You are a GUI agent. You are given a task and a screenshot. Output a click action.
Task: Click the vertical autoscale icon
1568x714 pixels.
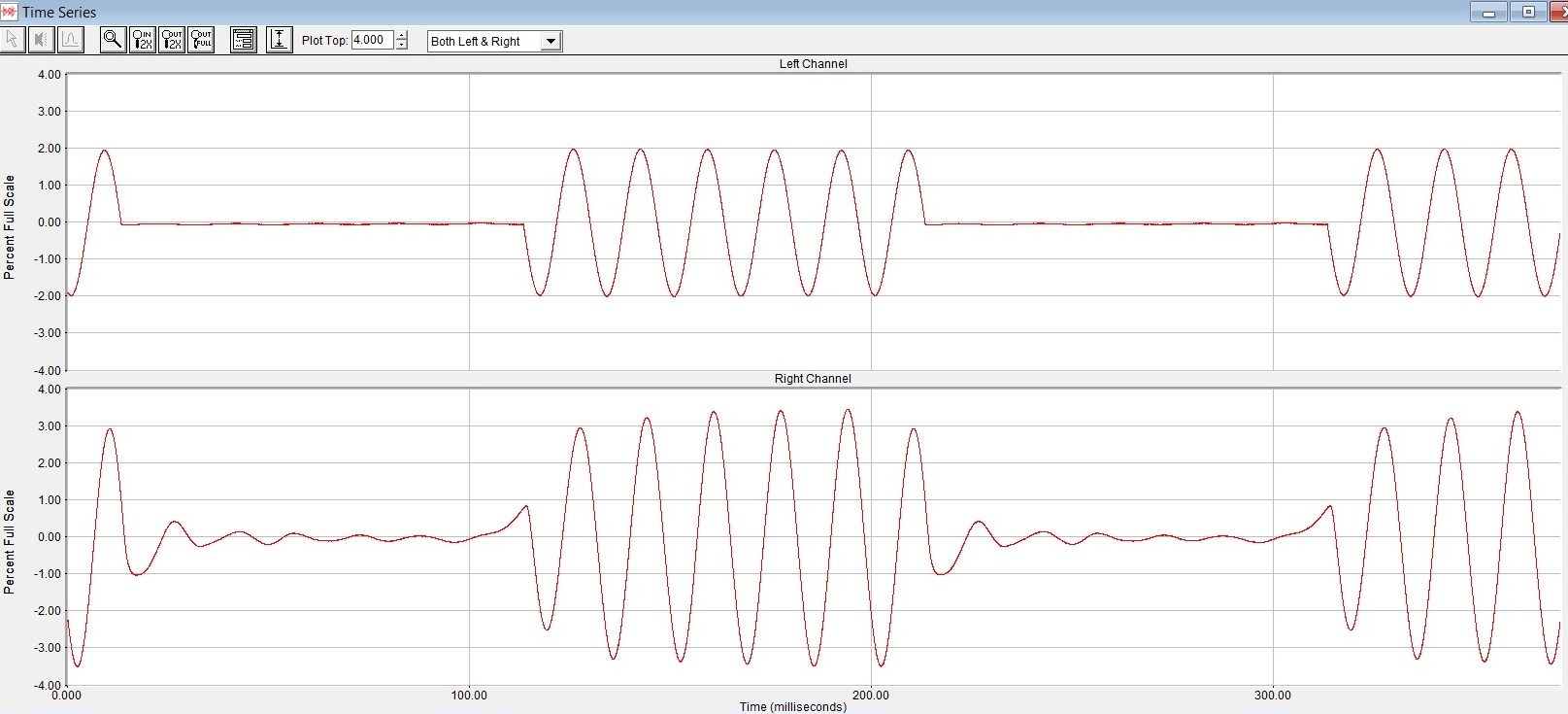(279, 40)
